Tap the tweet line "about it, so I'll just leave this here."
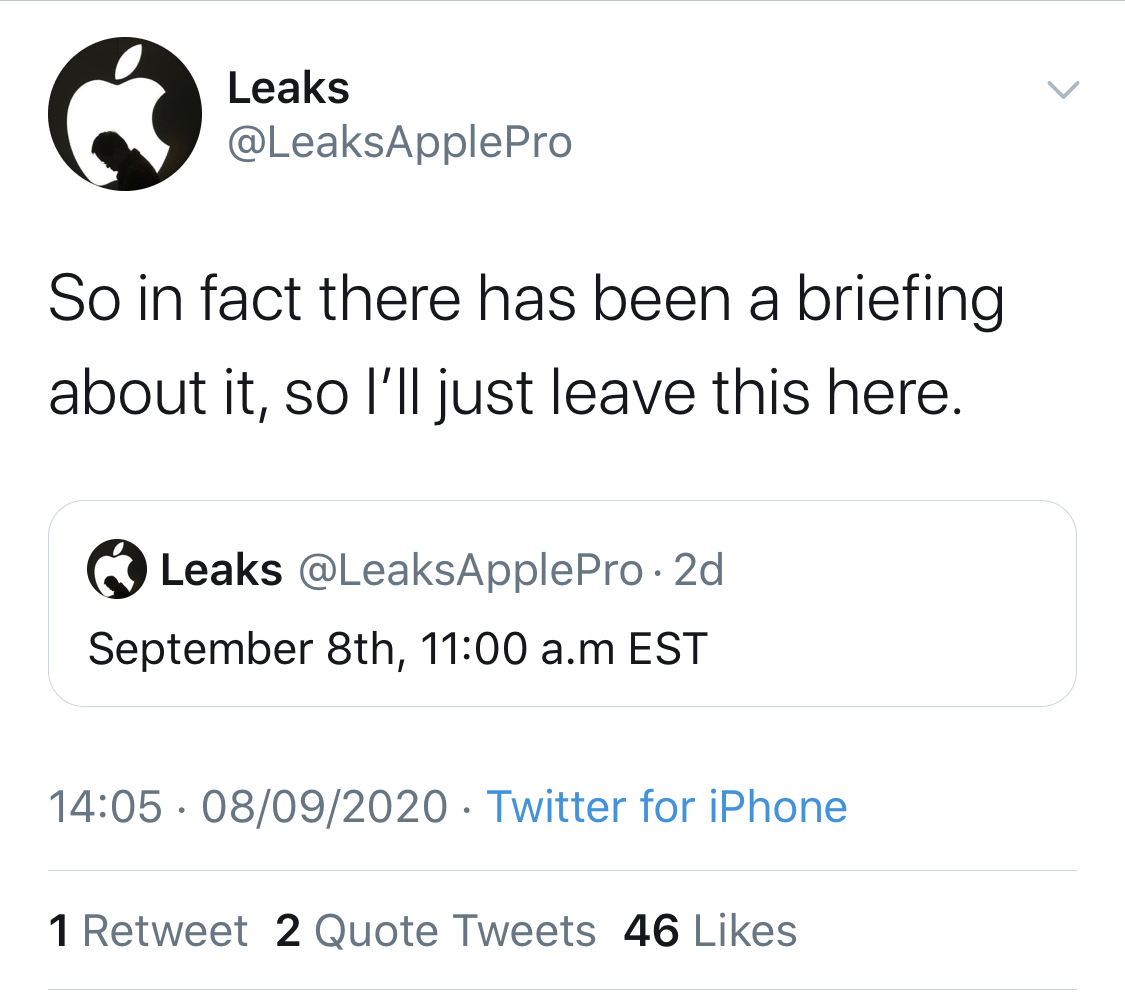Viewport: 1125px width, 996px height. 506,394
